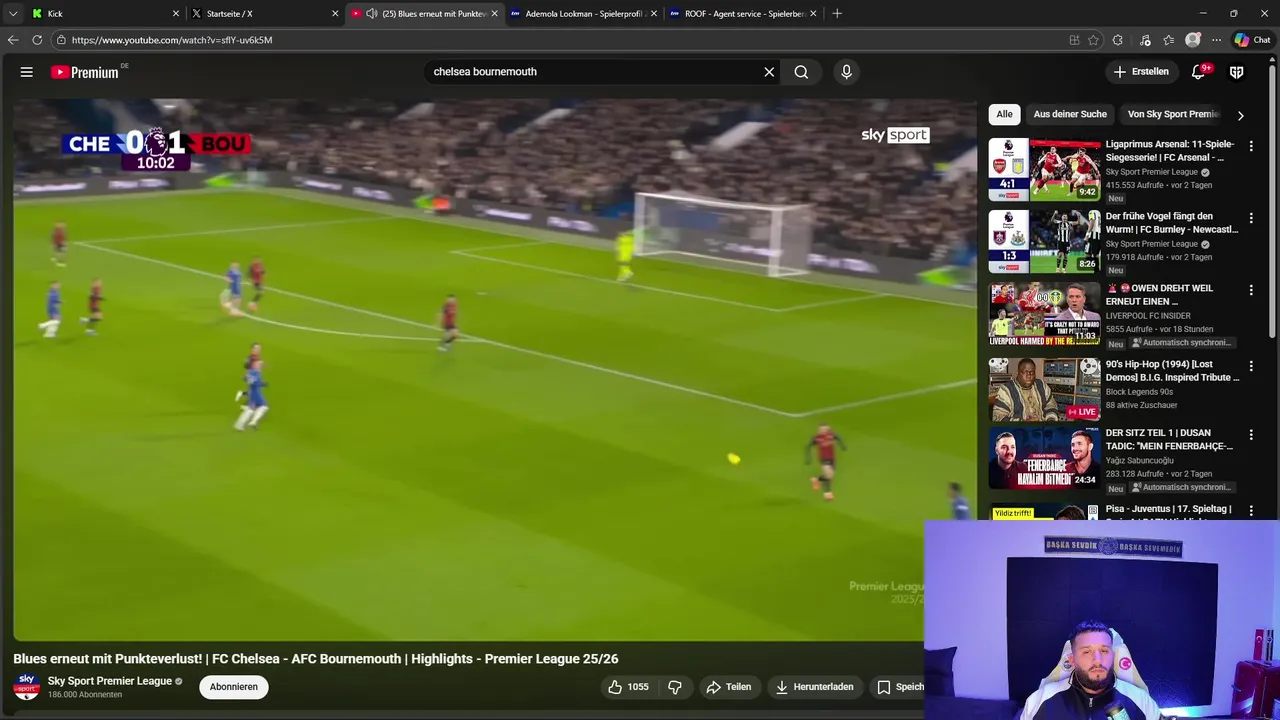Open the Sky Sport channel avatar

click(27, 687)
